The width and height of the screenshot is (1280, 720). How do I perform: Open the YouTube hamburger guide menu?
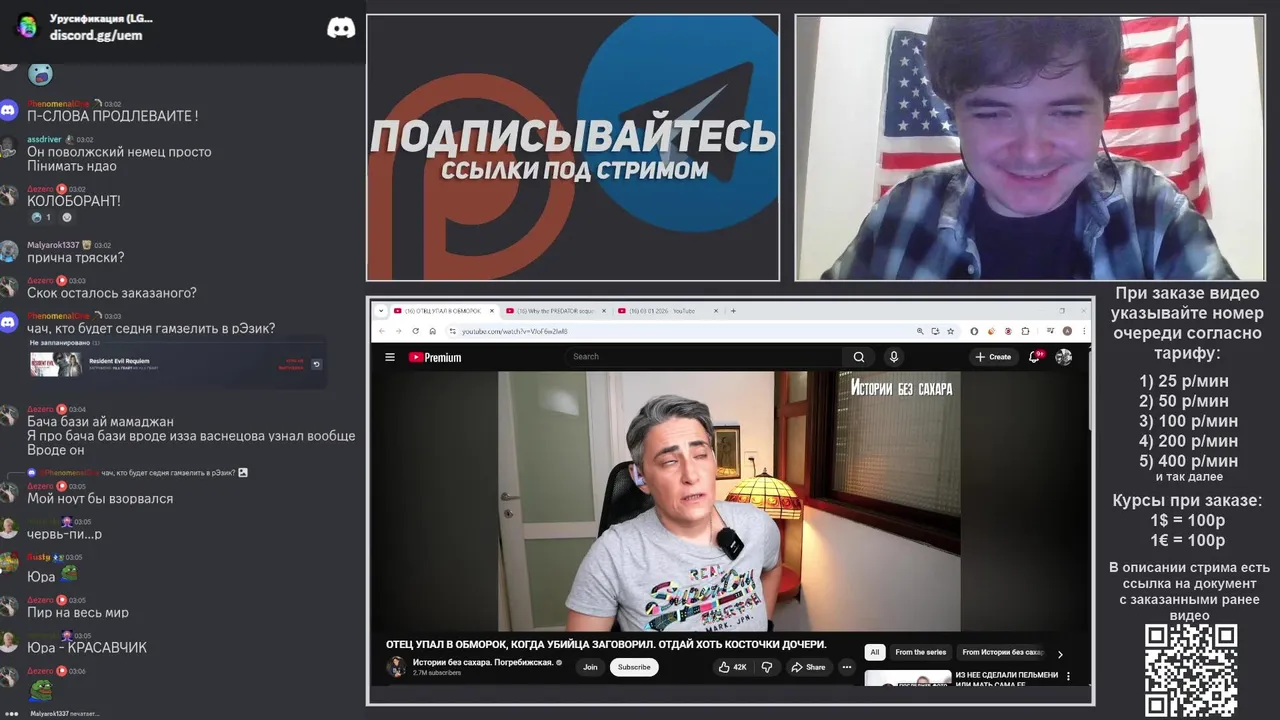tap(390, 357)
